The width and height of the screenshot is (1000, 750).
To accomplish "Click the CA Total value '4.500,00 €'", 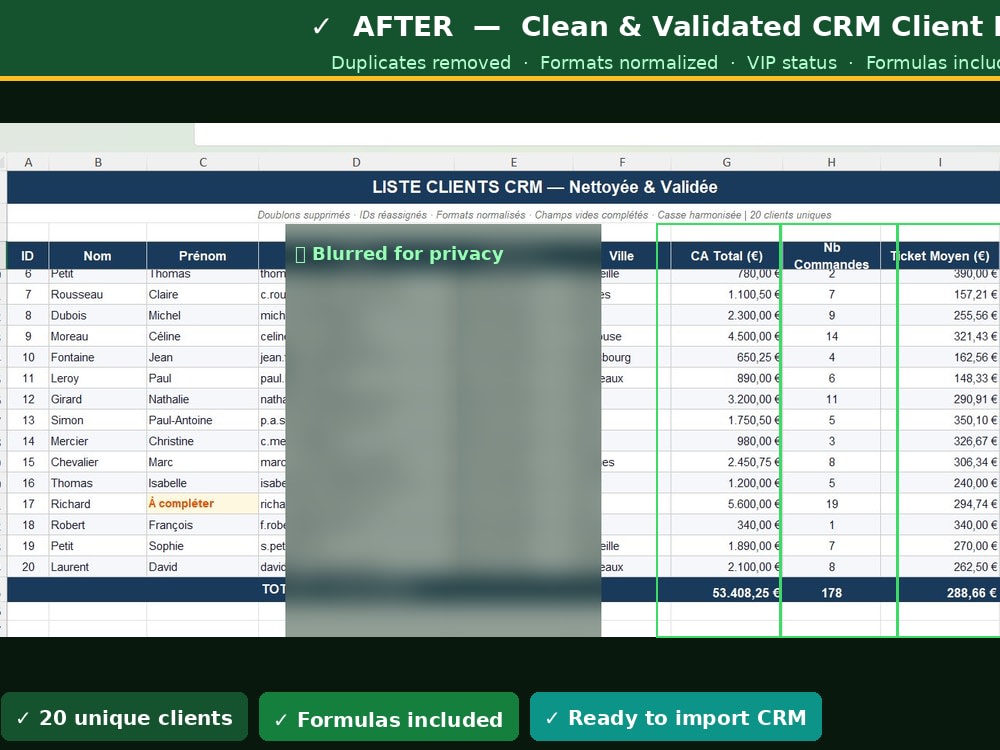I will coord(726,337).
